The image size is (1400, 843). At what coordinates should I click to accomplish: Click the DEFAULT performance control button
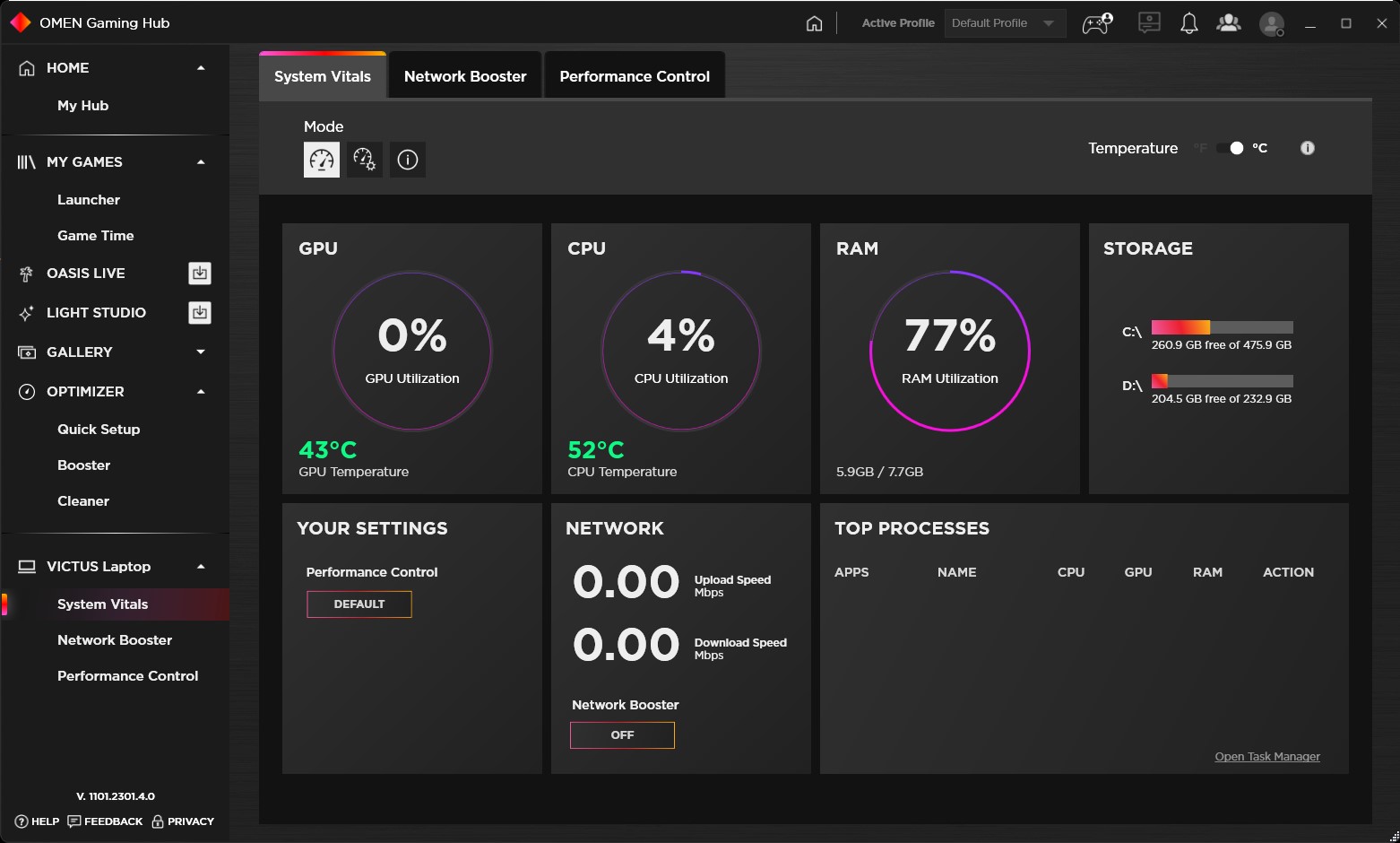(x=359, y=604)
